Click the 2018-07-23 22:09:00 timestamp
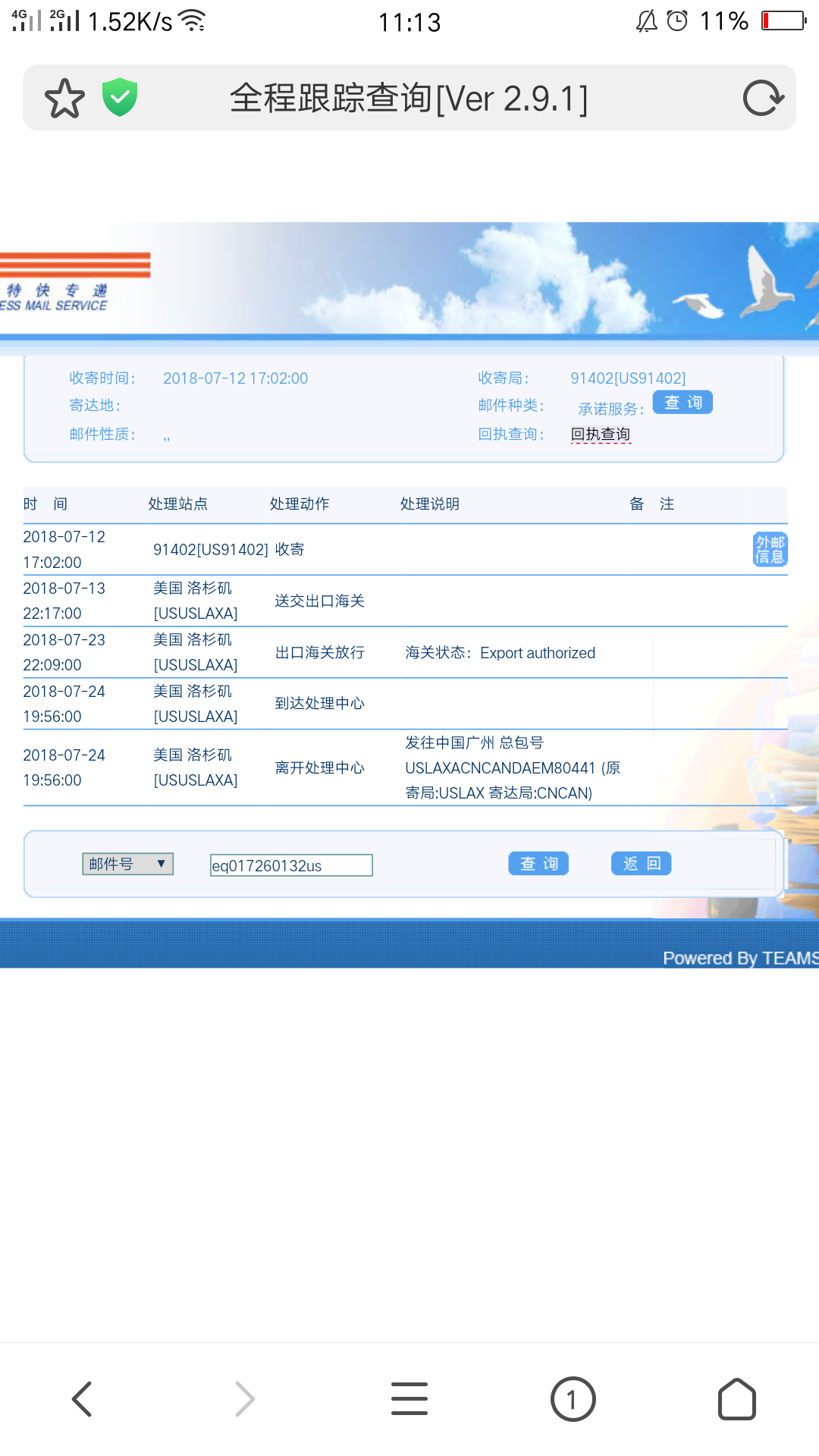Image resolution: width=819 pixels, height=1456 pixels. coord(64,652)
